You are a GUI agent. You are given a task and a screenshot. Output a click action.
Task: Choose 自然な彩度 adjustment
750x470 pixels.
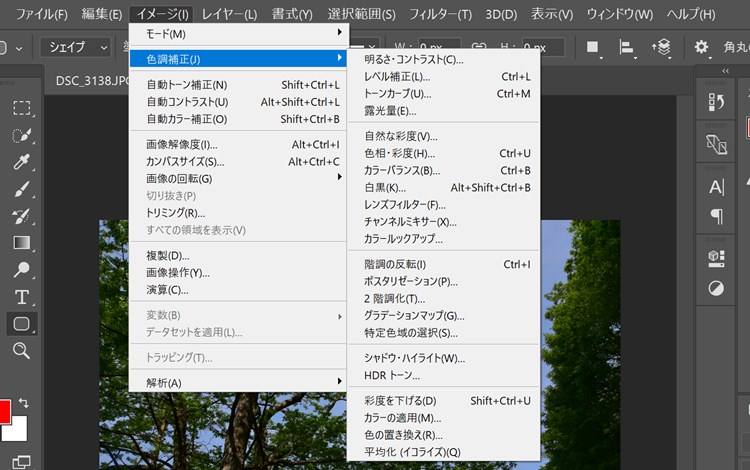point(445,137)
